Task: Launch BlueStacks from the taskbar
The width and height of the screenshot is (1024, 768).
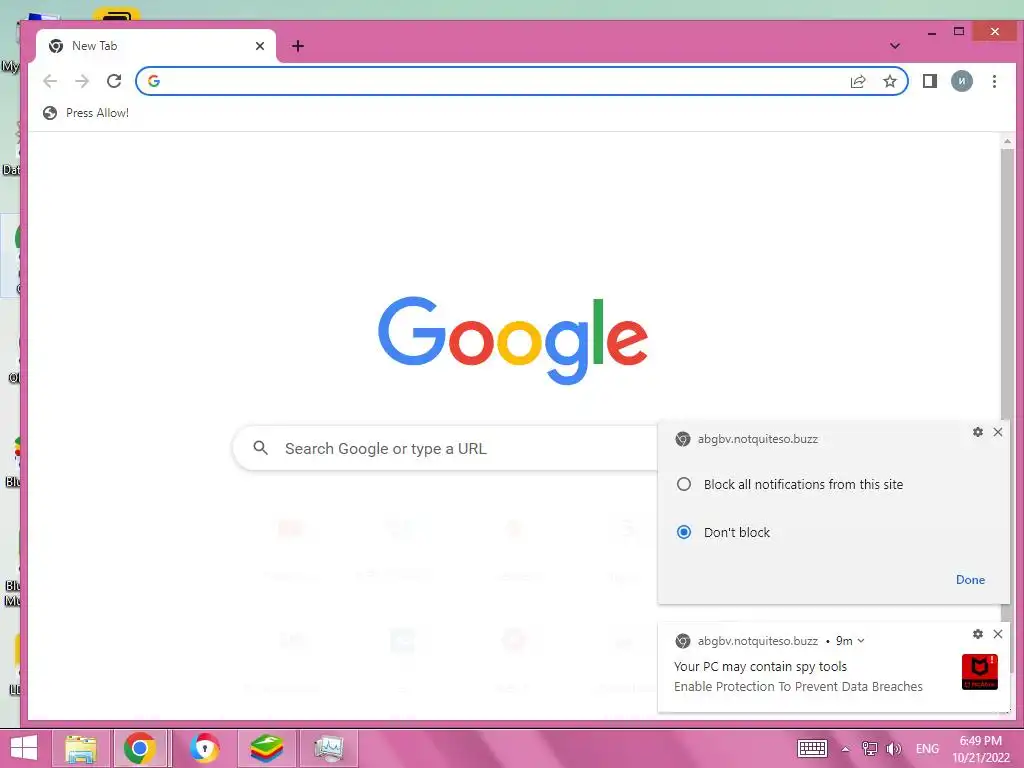Action: pos(266,748)
